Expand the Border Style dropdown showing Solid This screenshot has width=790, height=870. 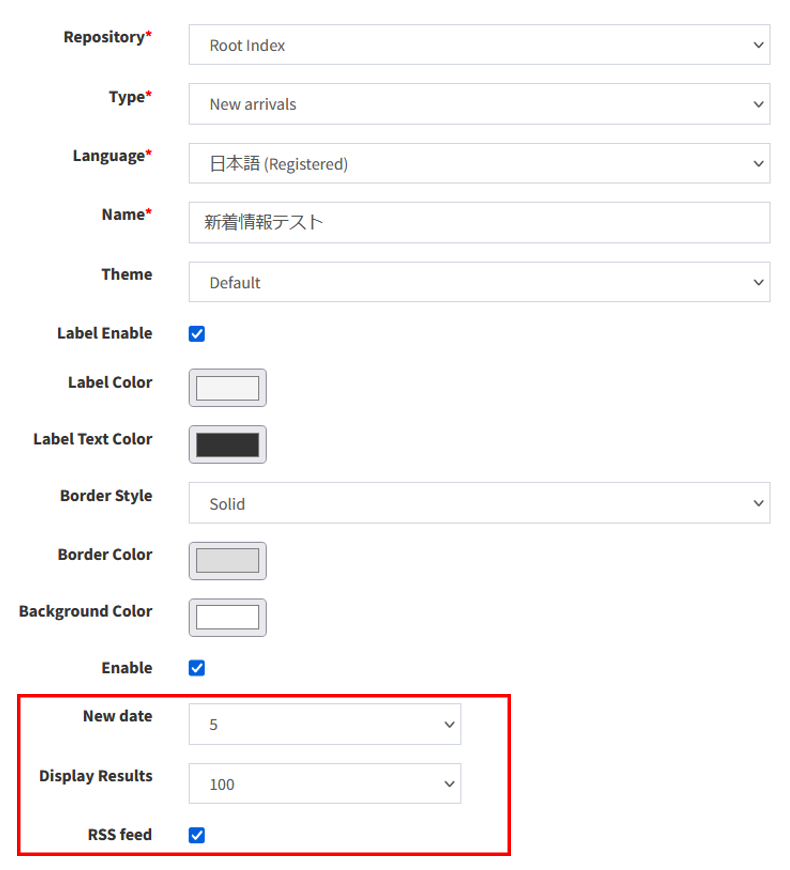(x=478, y=504)
